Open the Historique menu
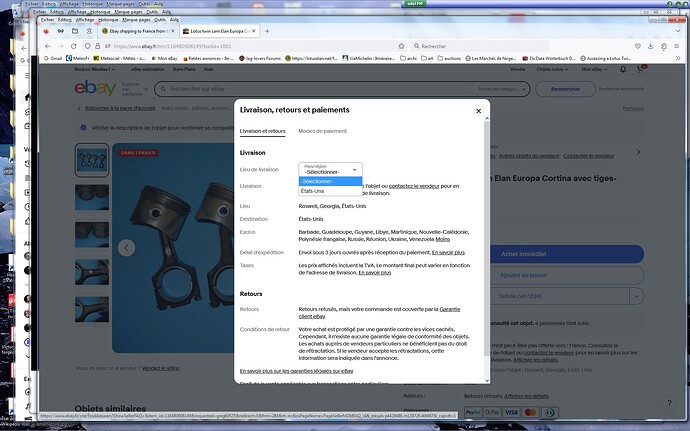Viewport: 690px width, 431px height. click(x=108, y=20)
